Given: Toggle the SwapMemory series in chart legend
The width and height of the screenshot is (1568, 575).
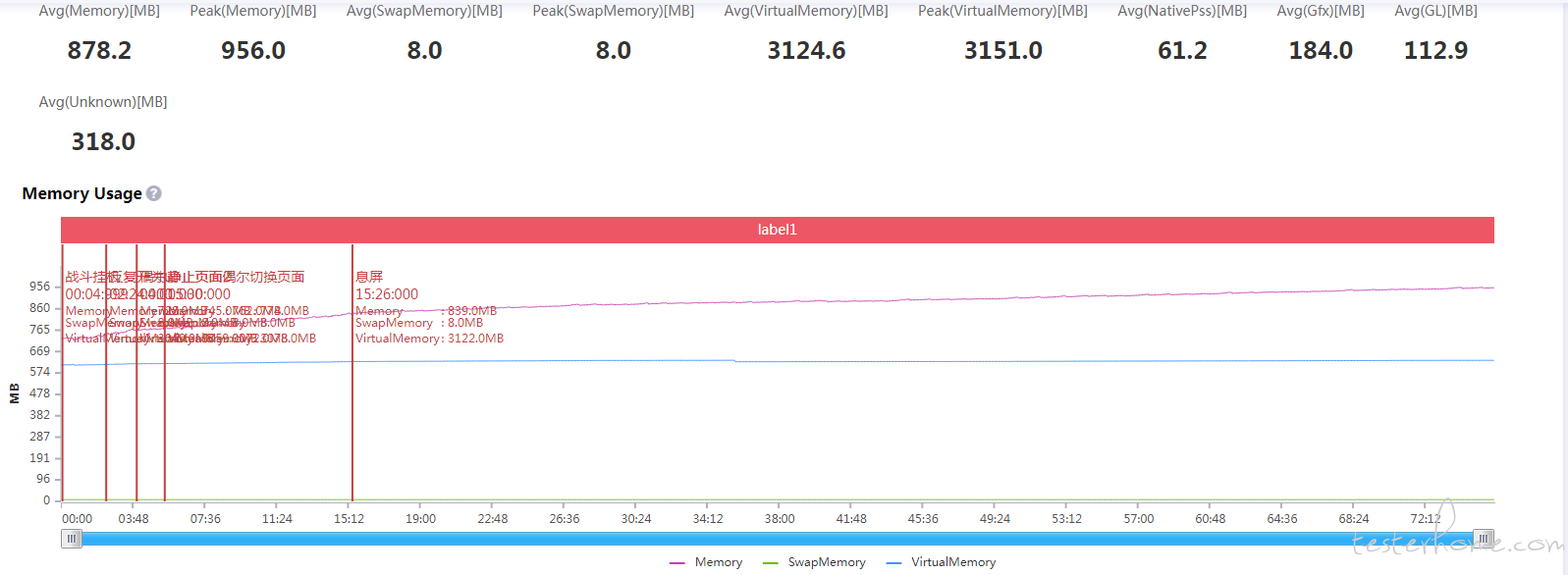Looking at the screenshot, I should tap(814, 562).
